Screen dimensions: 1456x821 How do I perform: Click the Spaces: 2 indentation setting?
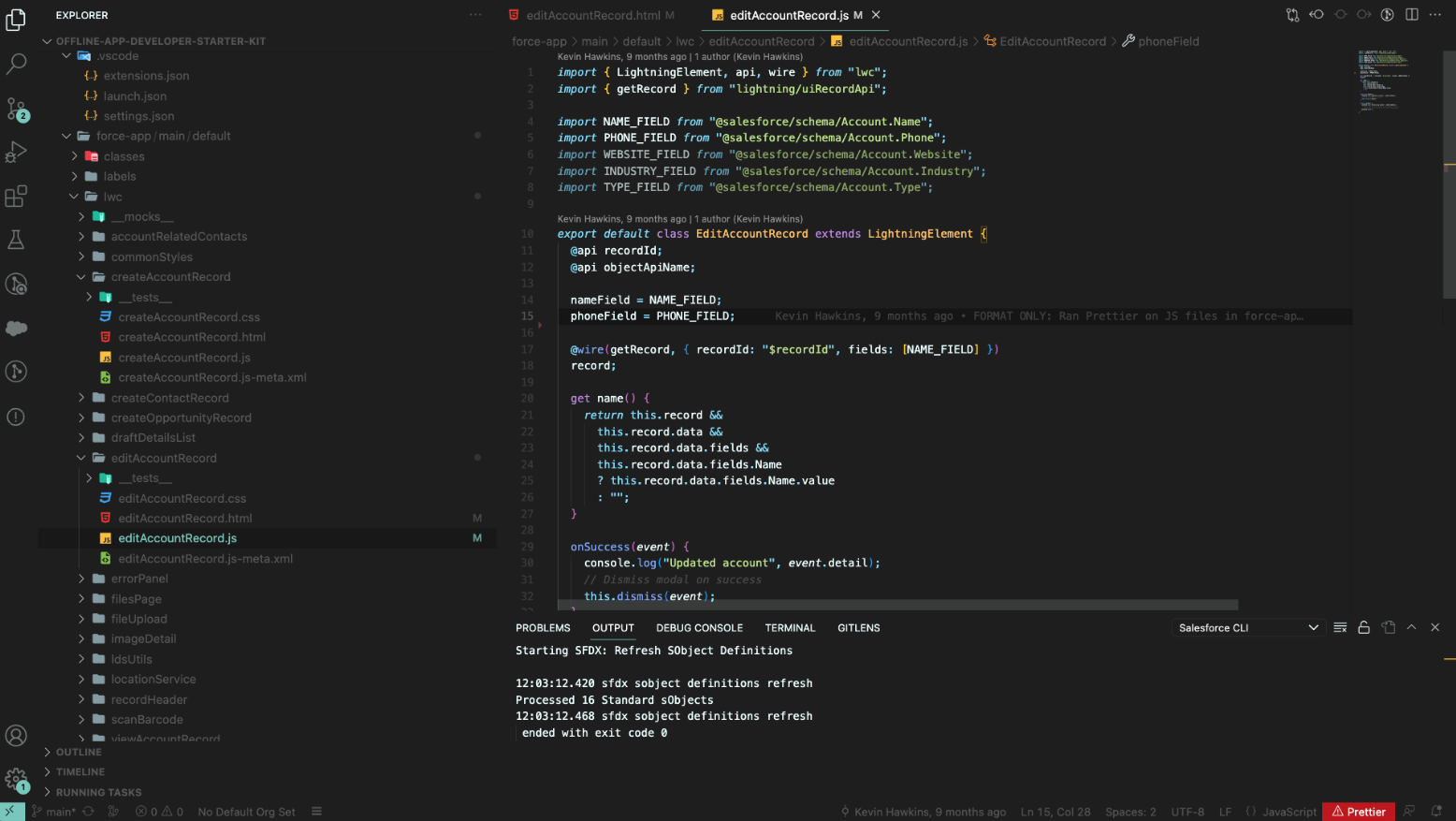click(1130, 812)
